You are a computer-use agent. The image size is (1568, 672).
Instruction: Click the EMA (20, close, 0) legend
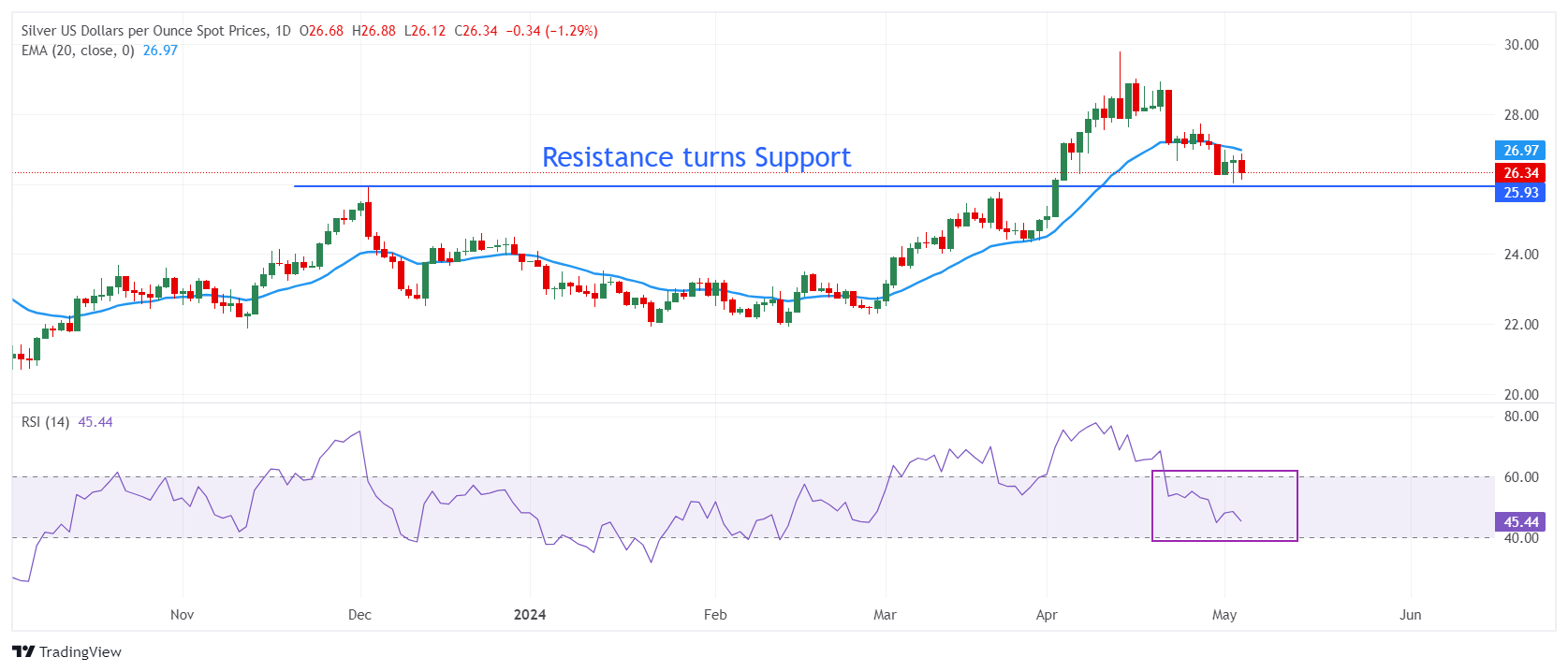pyautogui.click(x=78, y=51)
